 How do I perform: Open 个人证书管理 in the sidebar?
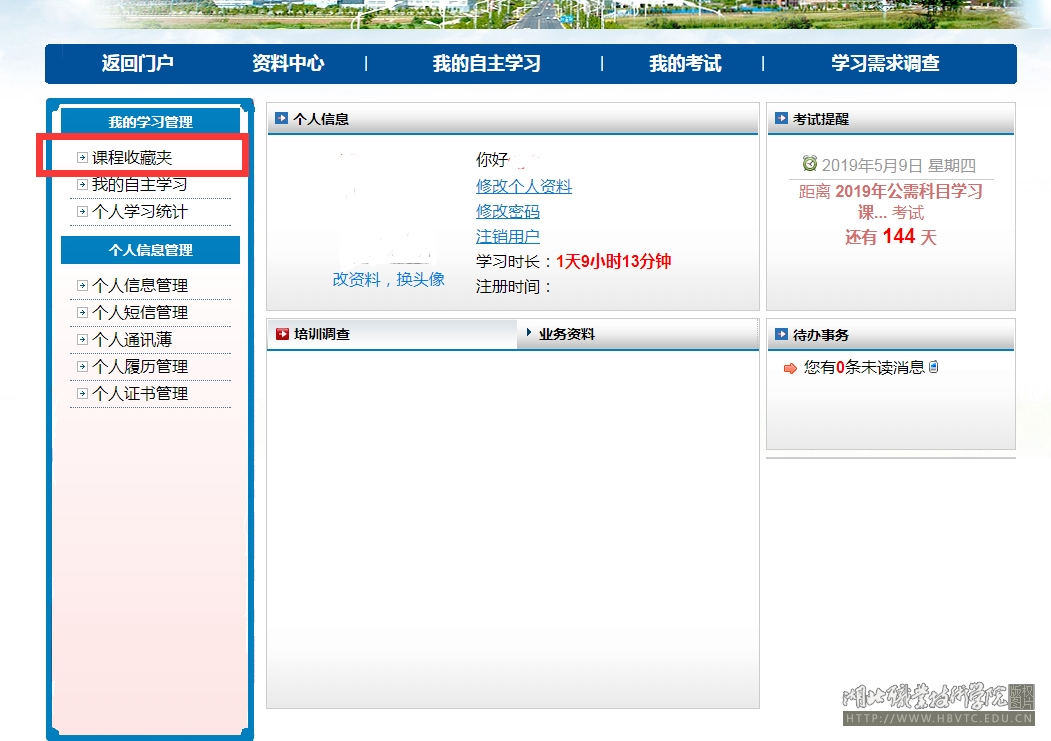pyautogui.click(x=139, y=394)
